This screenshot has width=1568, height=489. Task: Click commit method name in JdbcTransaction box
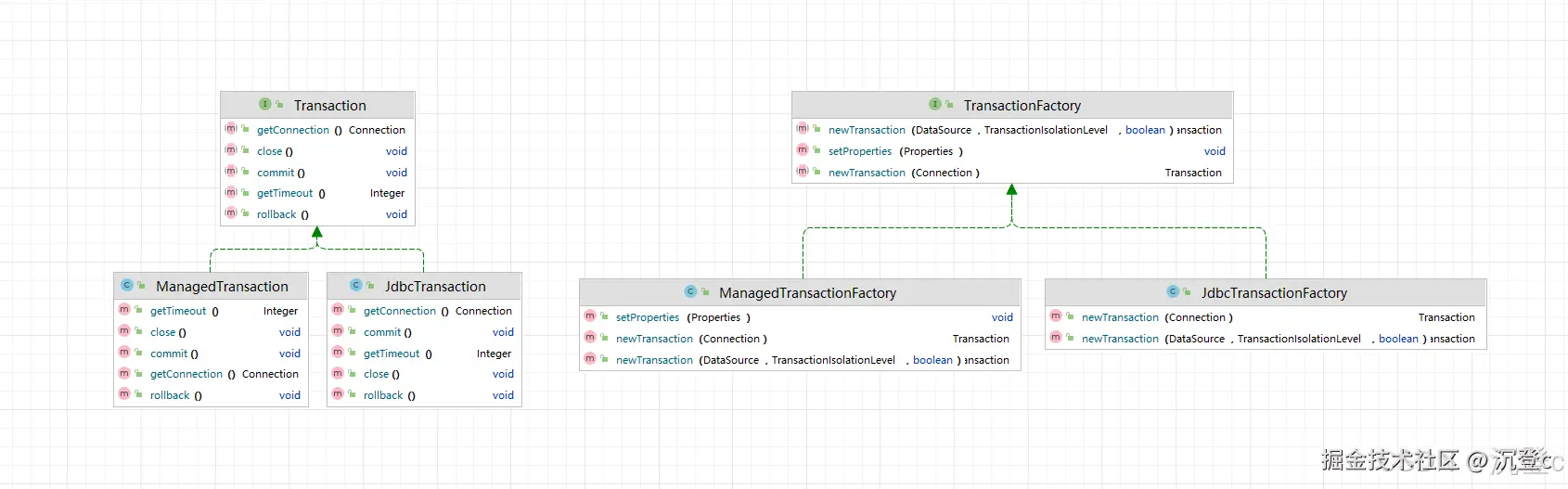(382, 332)
